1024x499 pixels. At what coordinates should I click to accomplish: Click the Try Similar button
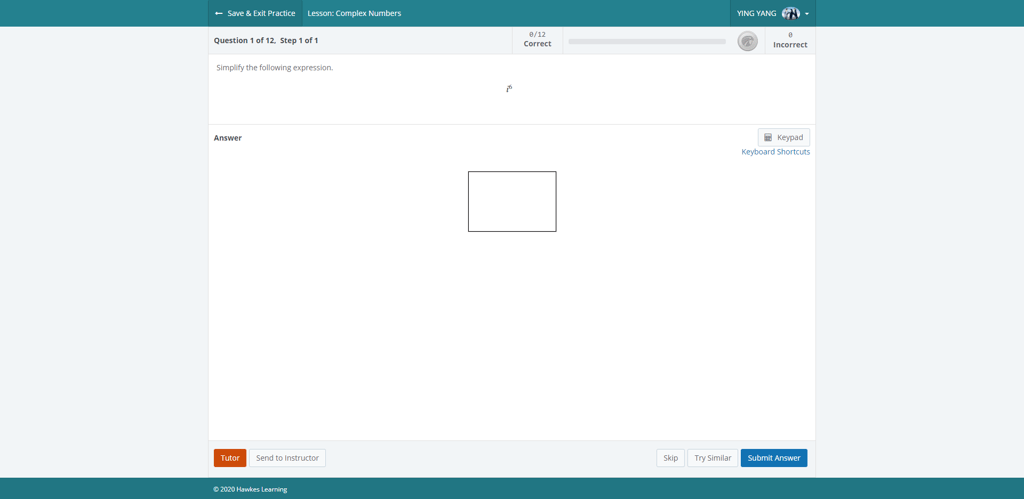click(712, 458)
